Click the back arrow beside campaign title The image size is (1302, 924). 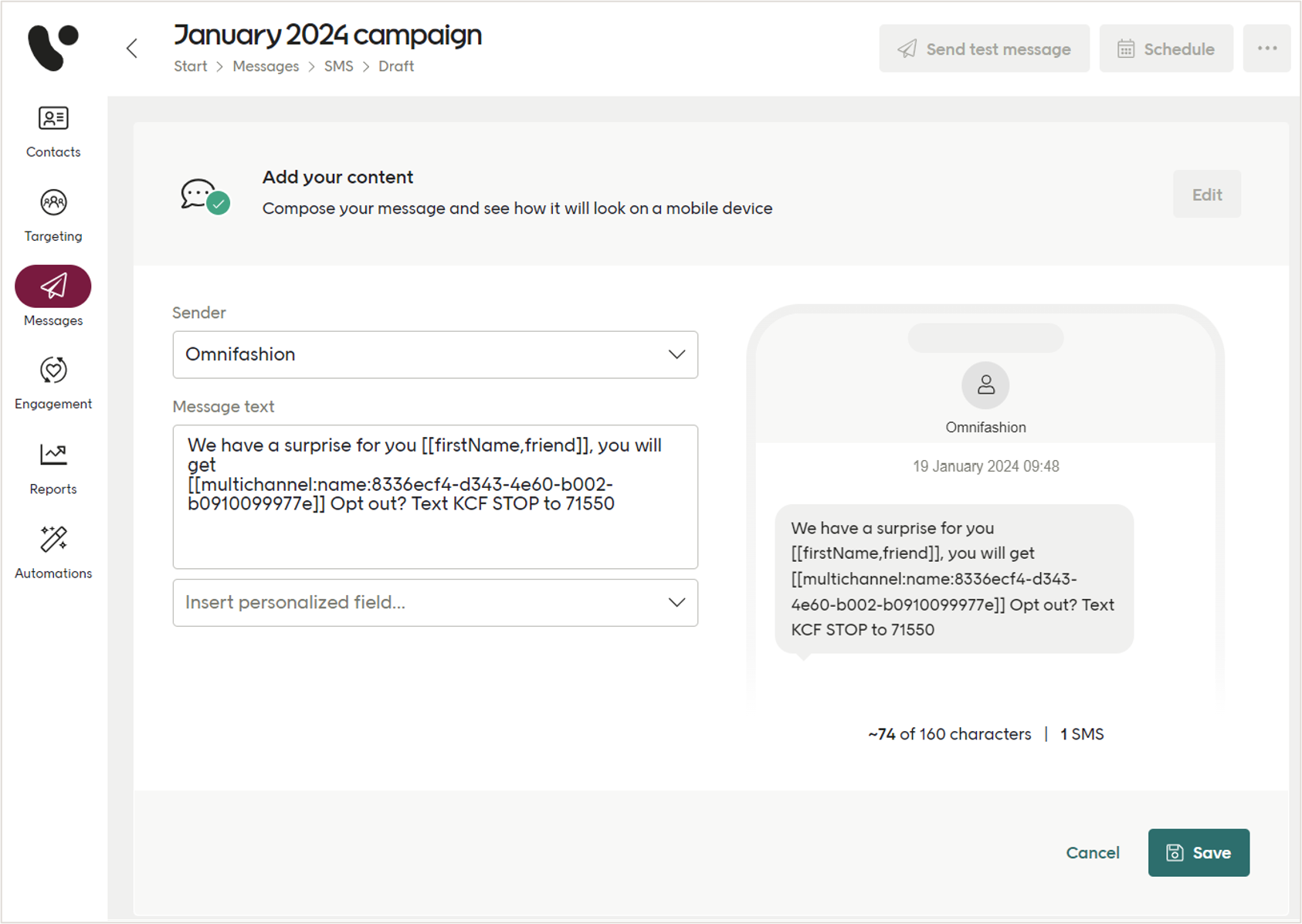pos(132,49)
